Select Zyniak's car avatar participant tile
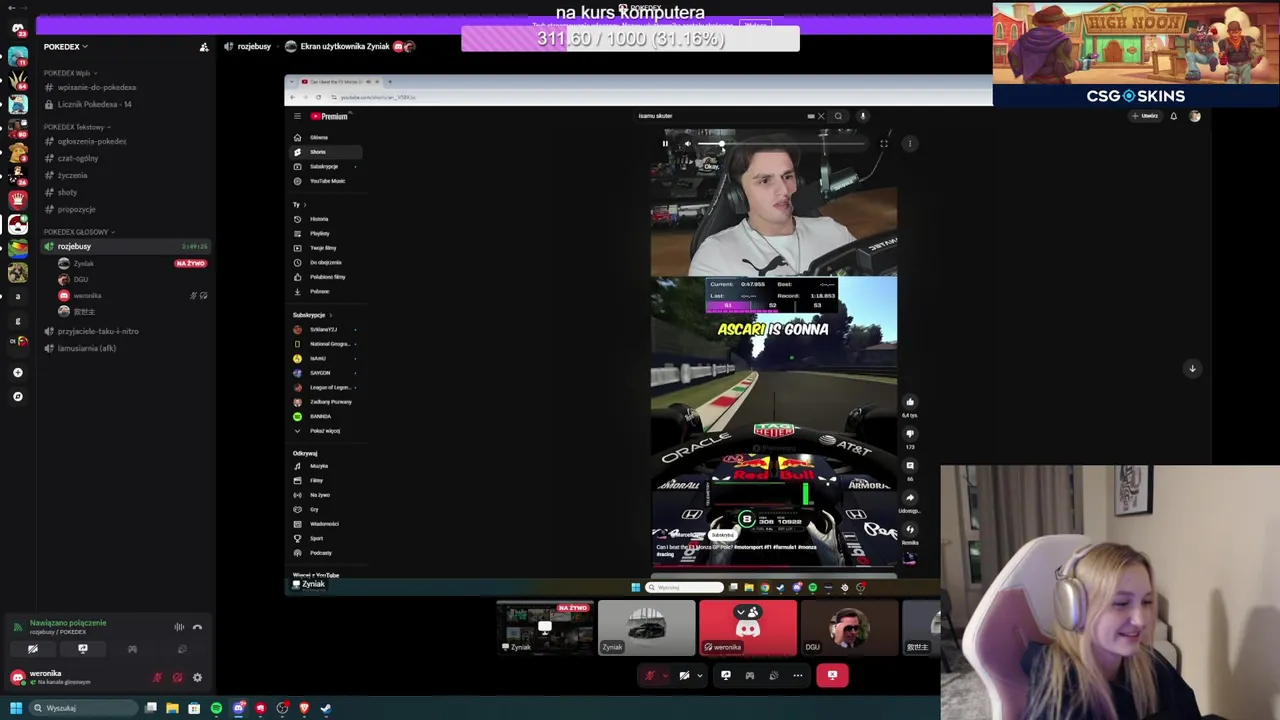 (x=647, y=628)
